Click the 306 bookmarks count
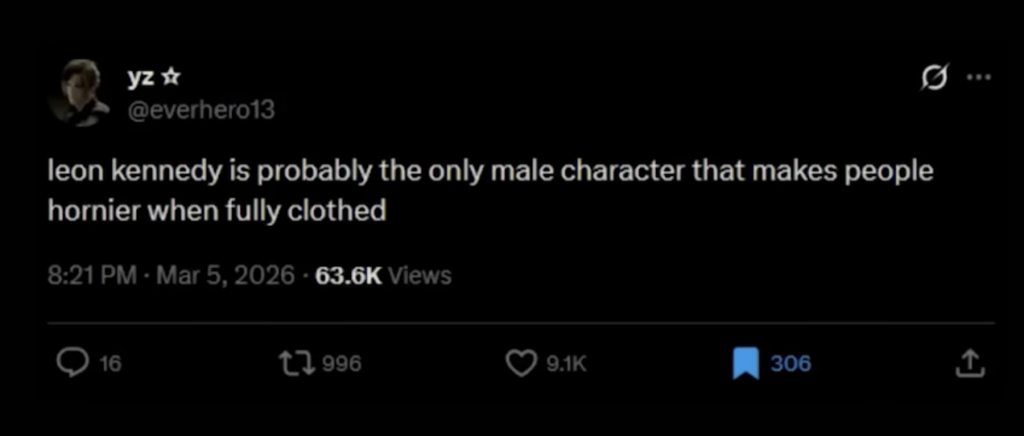This screenshot has height=436, width=1024. coord(790,365)
